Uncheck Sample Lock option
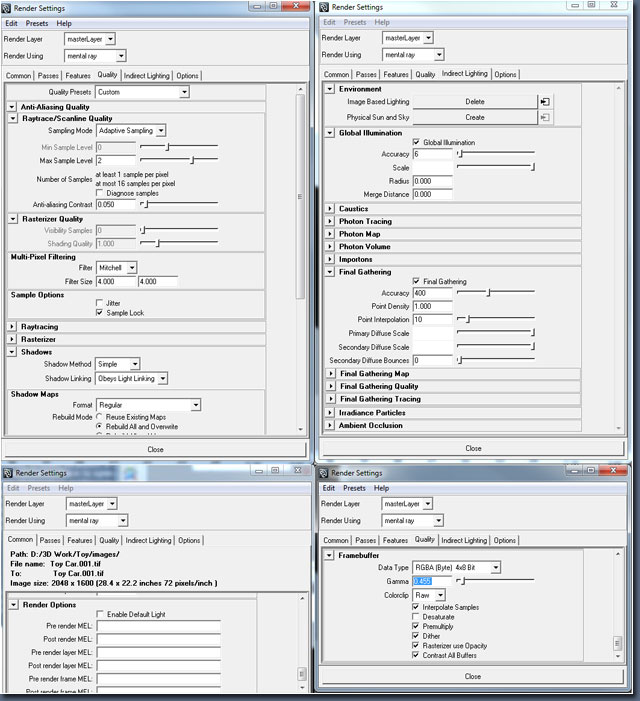The image size is (640, 701). pyautogui.click(x=100, y=312)
